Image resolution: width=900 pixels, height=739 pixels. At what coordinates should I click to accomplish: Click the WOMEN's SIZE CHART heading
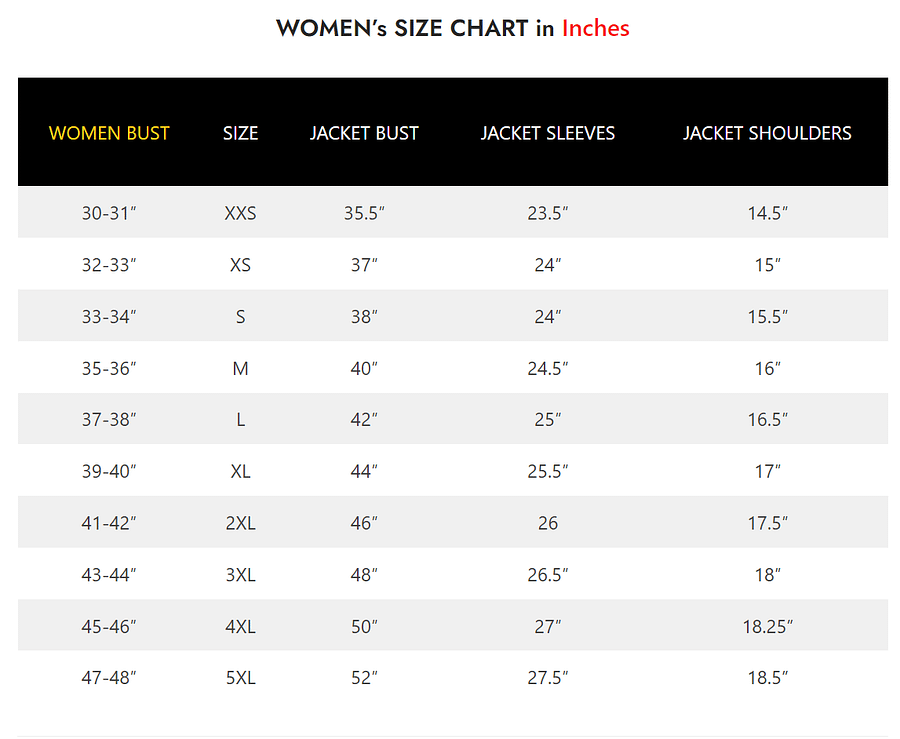tap(402, 28)
